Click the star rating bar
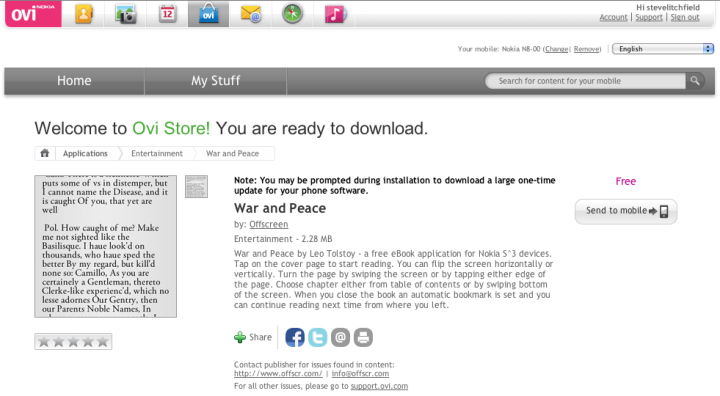This screenshot has width=720, height=396. coord(73,341)
